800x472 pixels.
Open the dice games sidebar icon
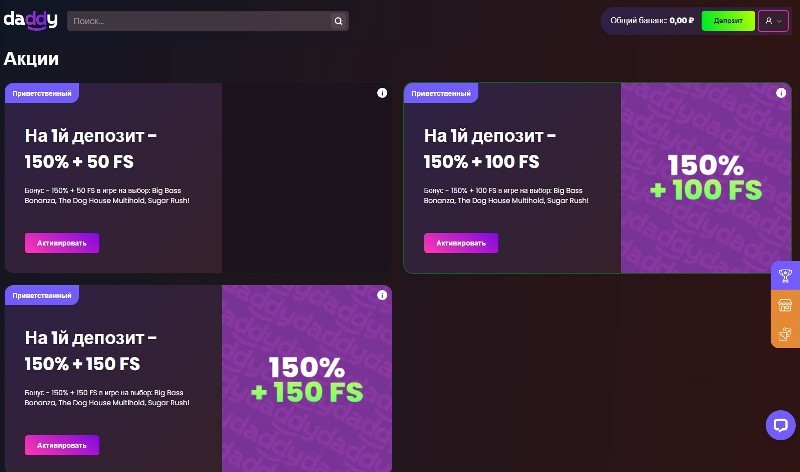pyautogui.click(x=785, y=333)
